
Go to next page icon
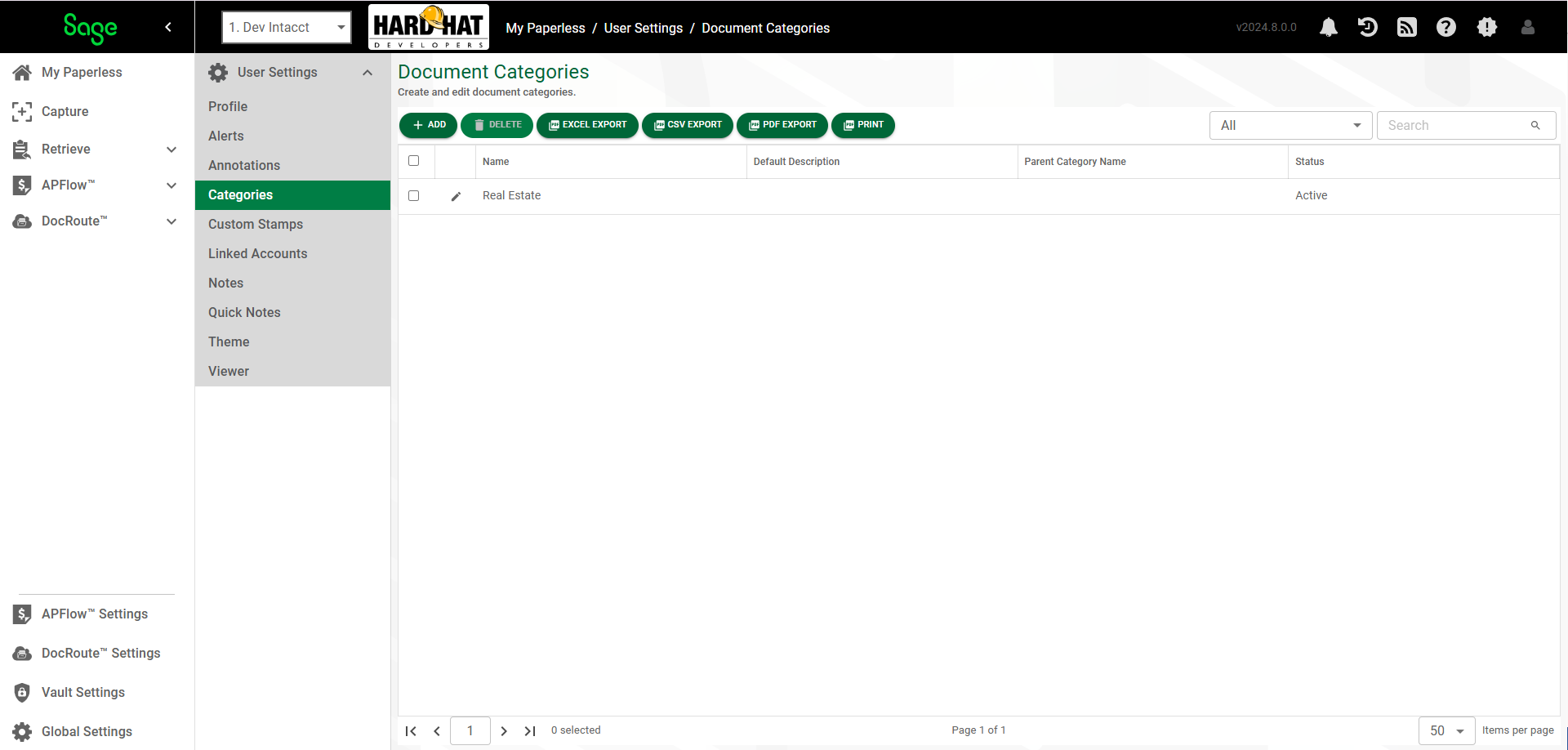pyautogui.click(x=504, y=731)
